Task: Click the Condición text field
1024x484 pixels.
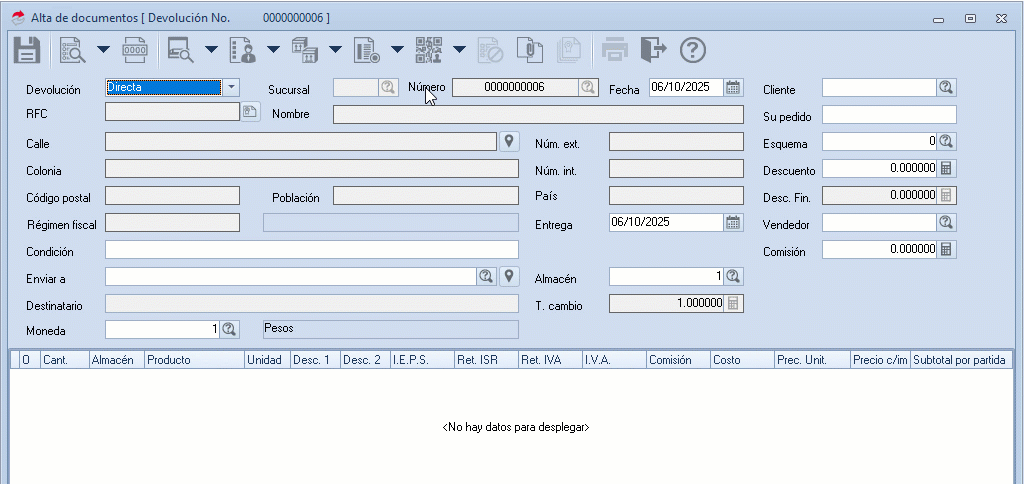Action: click(x=311, y=250)
